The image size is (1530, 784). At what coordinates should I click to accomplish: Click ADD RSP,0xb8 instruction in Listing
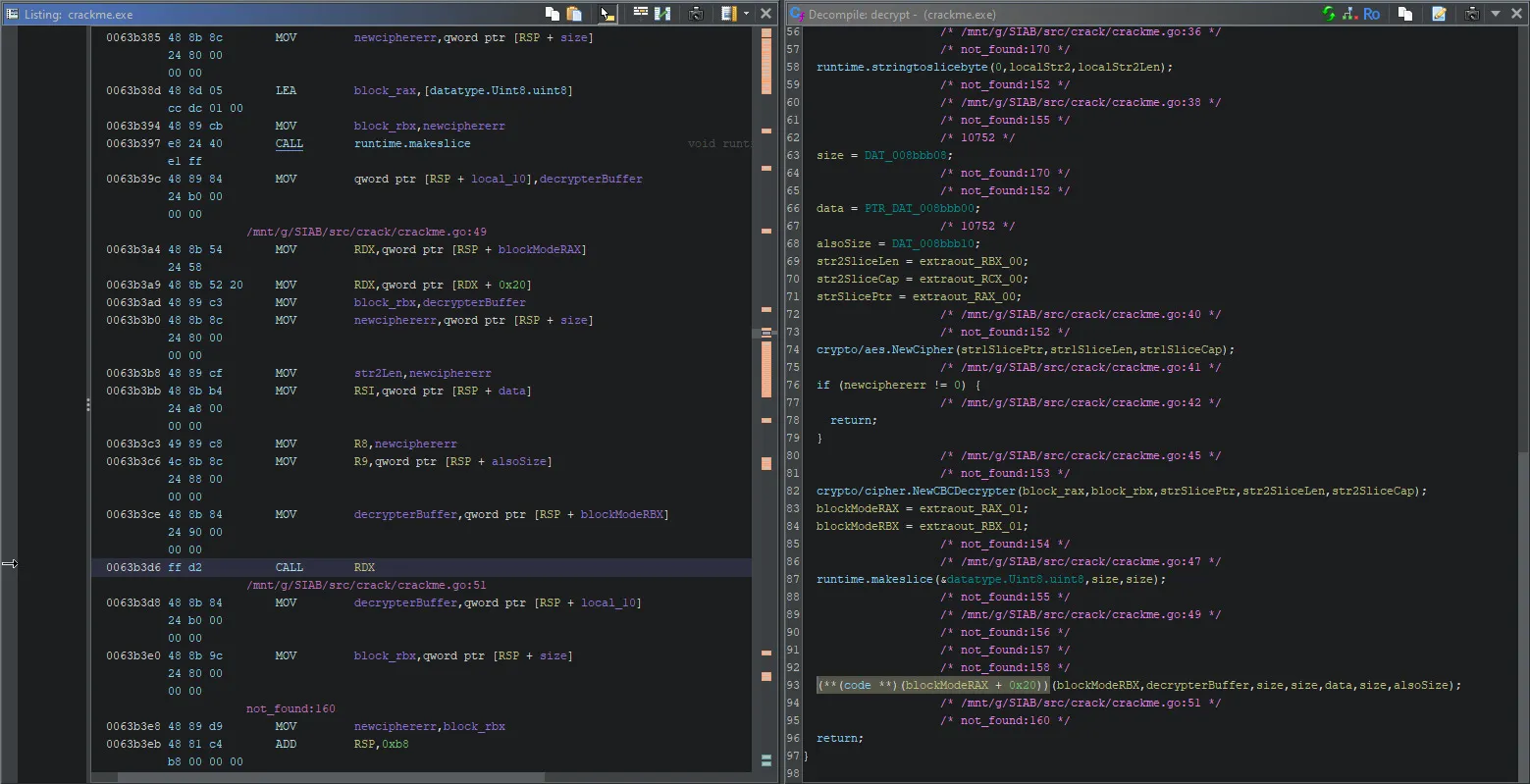342,744
